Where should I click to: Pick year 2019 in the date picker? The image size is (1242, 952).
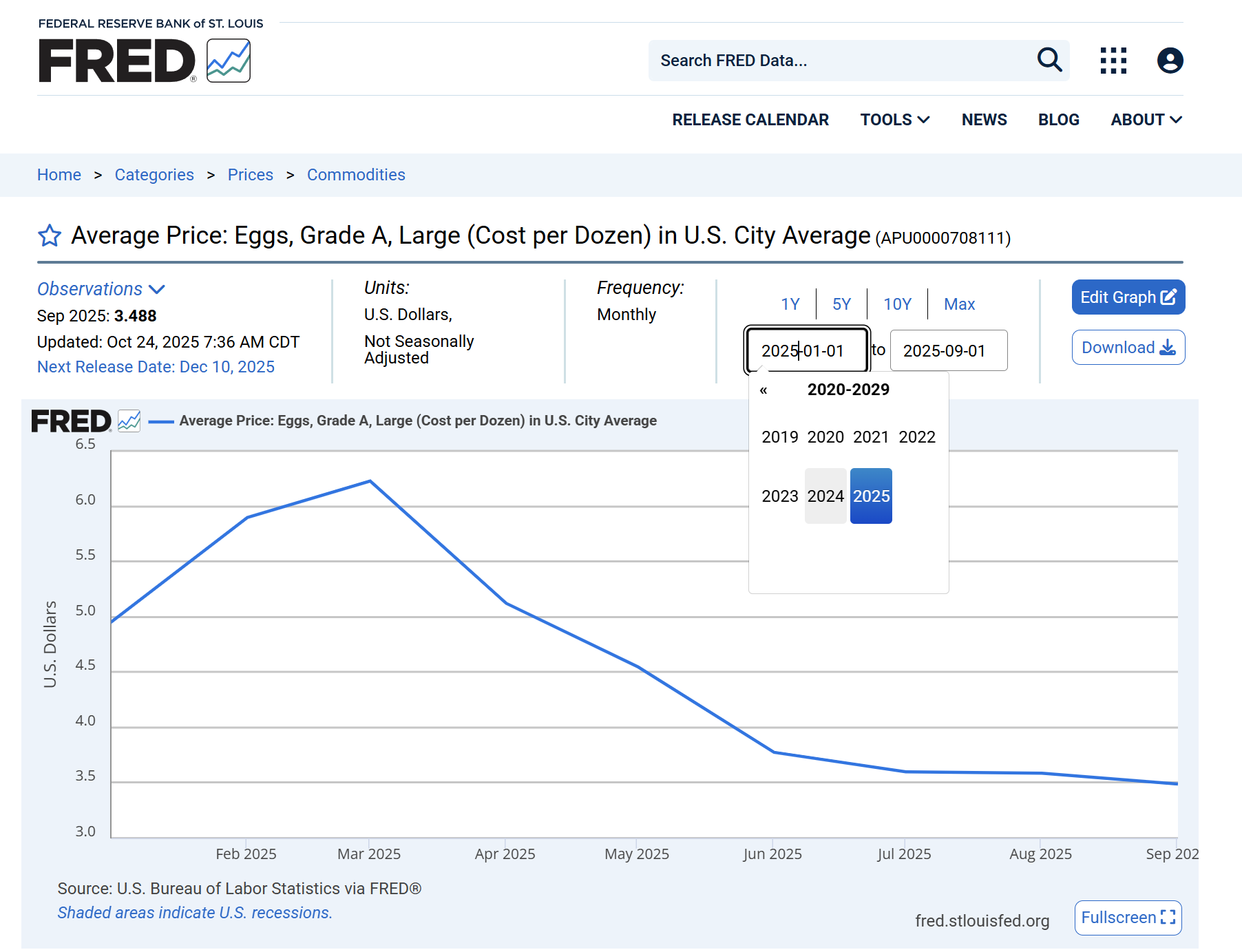click(x=780, y=437)
